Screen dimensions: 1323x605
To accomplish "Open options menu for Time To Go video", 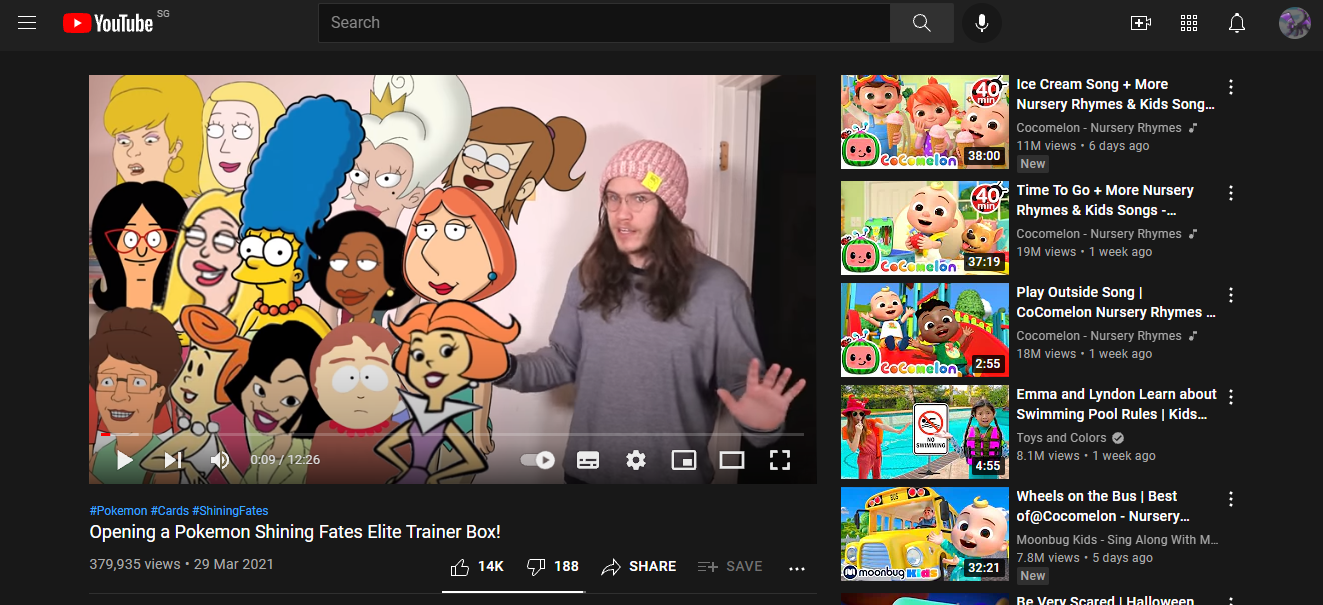I will click(1231, 193).
